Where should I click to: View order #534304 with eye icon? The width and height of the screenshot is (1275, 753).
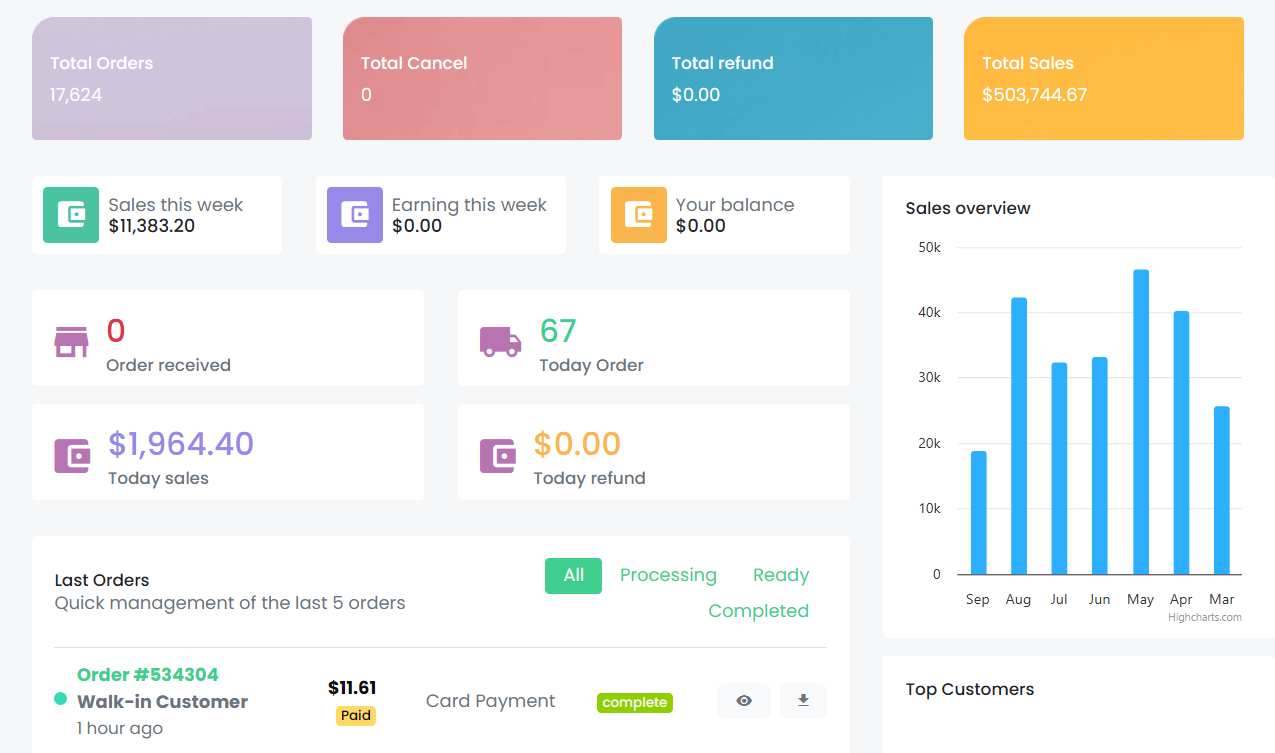pos(744,701)
